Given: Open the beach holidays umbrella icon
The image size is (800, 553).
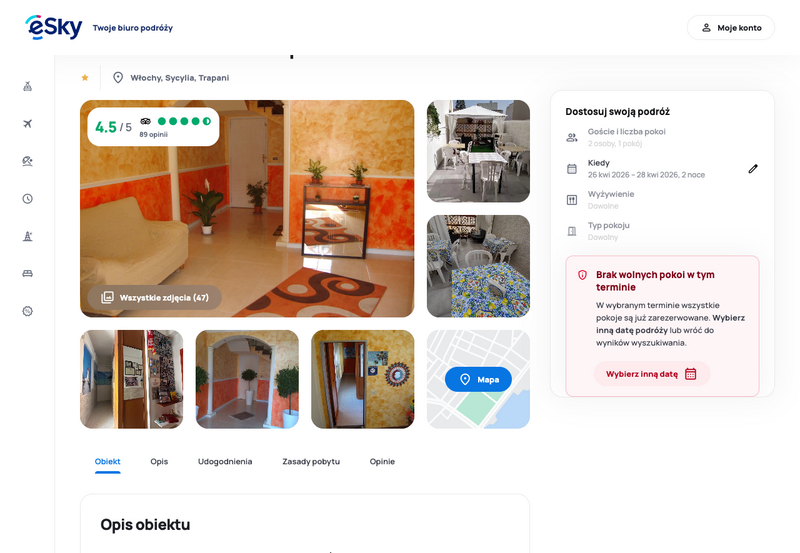Looking at the screenshot, I should point(28,161).
